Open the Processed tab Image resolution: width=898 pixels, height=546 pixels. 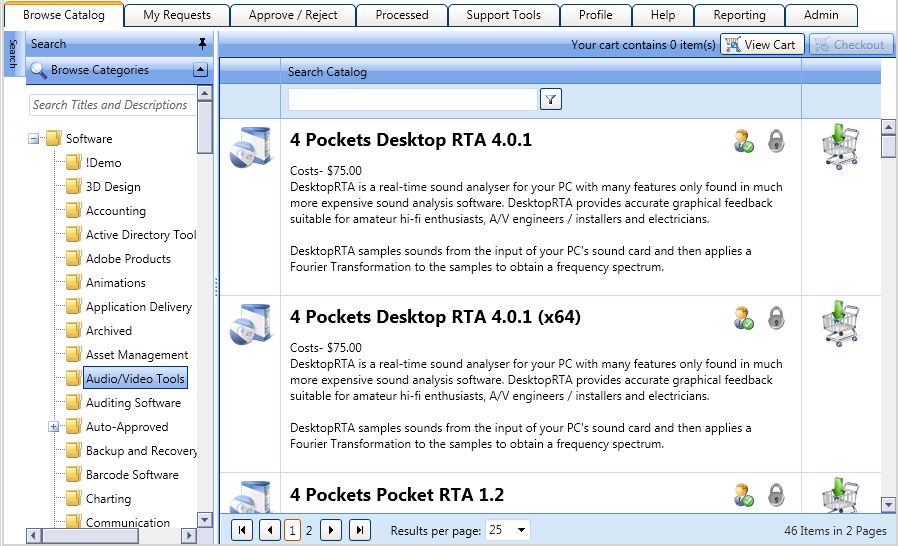click(401, 15)
